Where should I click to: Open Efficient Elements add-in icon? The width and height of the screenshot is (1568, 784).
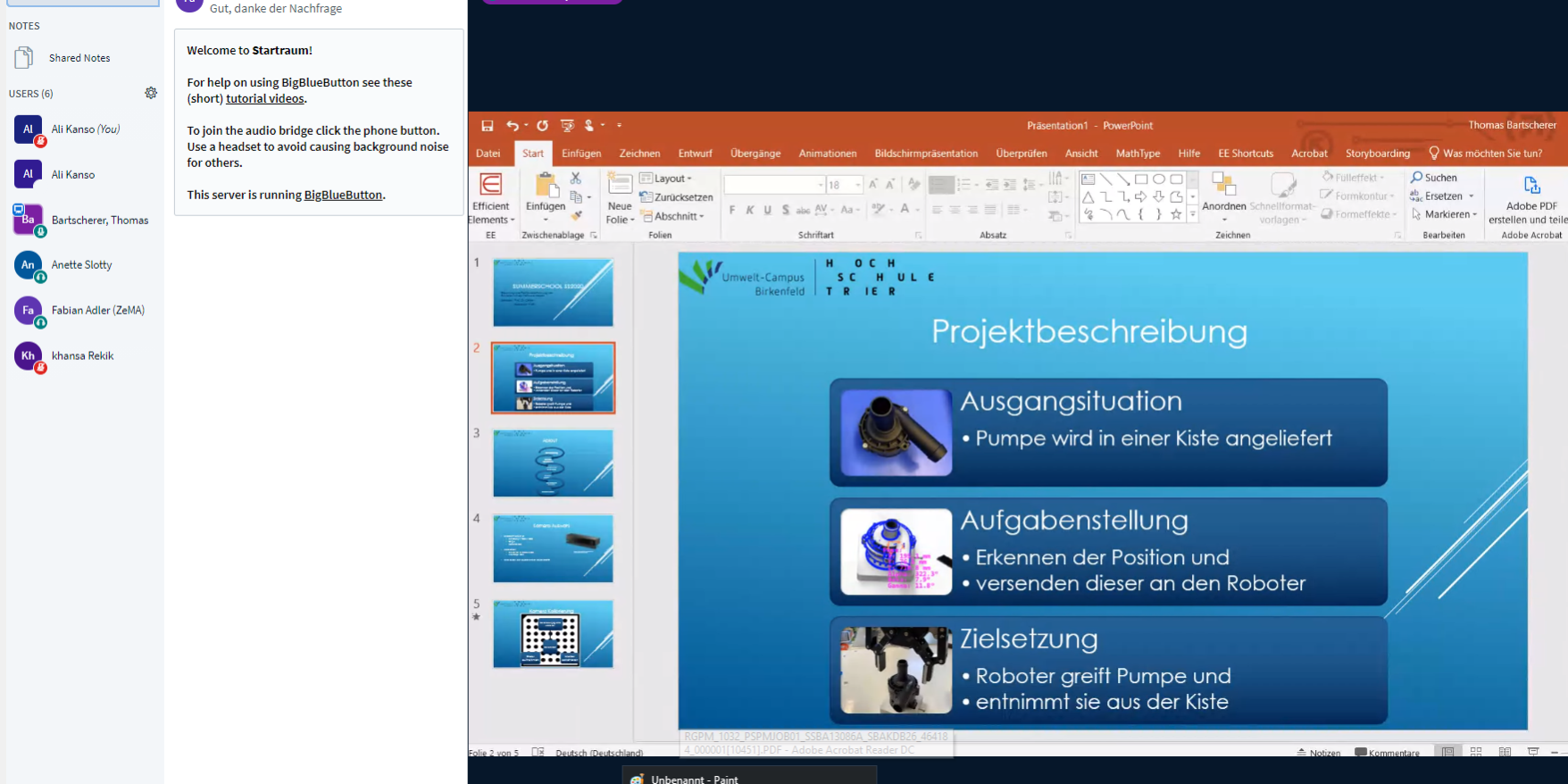point(490,185)
